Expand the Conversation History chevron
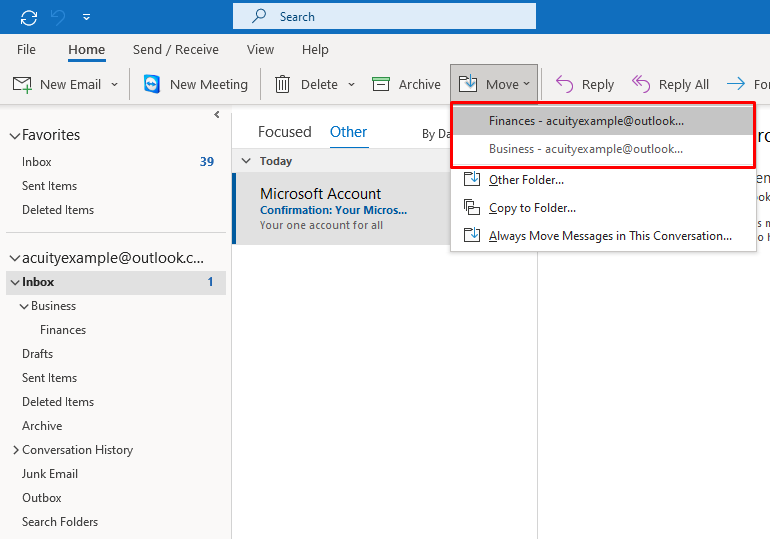 [15, 450]
